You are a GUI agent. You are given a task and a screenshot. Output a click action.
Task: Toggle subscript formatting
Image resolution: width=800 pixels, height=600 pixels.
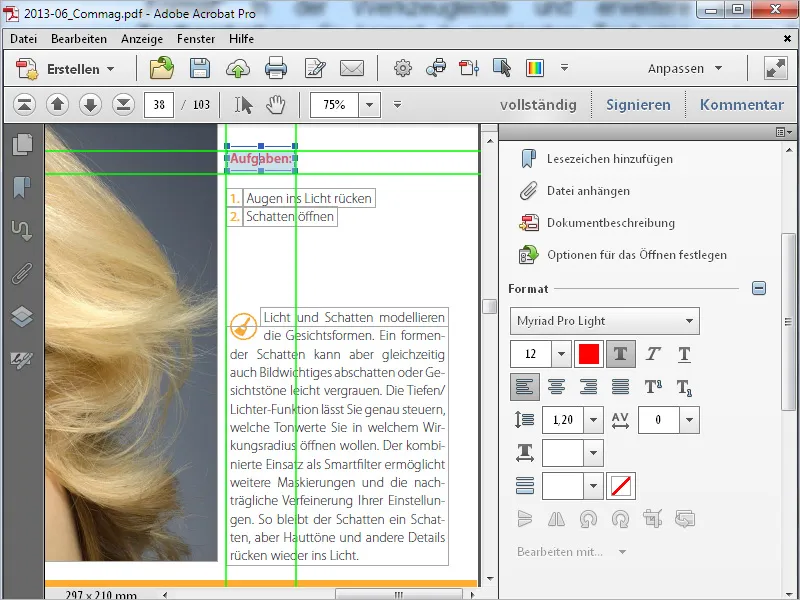(684, 387)
